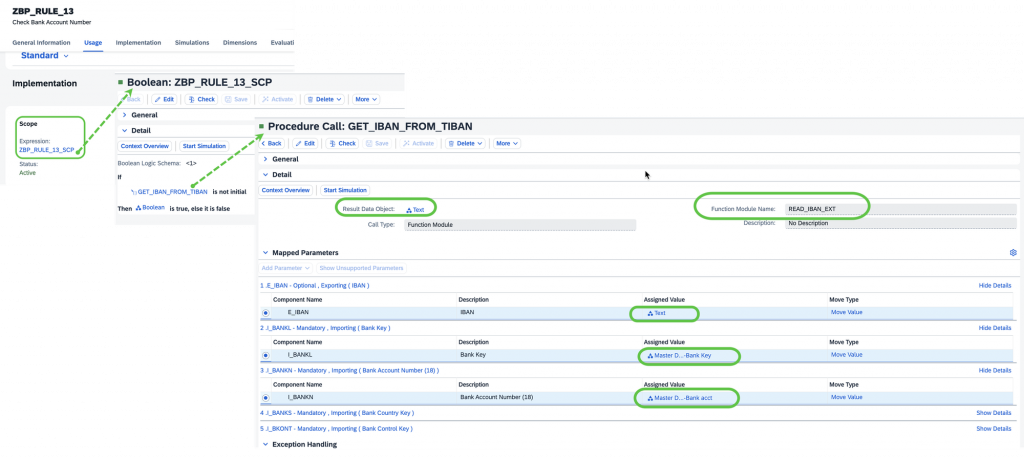Switch to the Simulations tab
The image size is (1024, 458).
click(192, 42)
